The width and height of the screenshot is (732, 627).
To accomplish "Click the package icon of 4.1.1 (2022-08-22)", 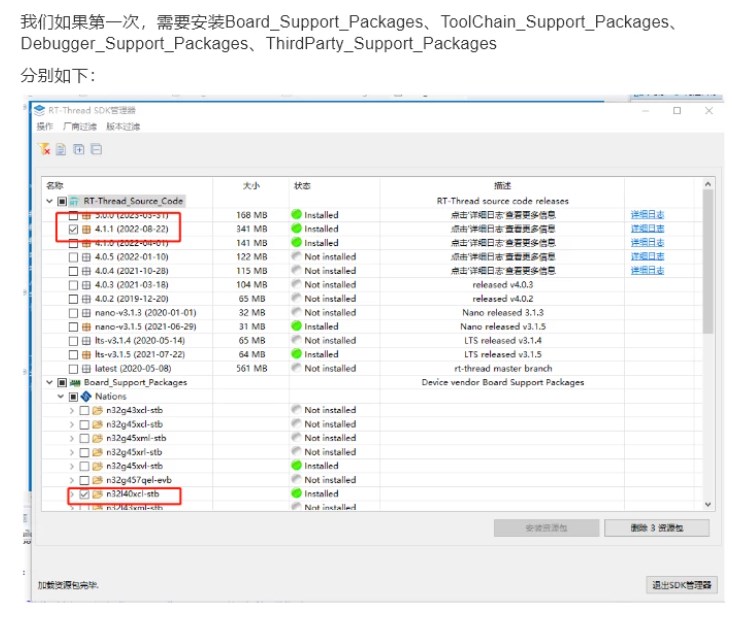I will tap(86, 229).
